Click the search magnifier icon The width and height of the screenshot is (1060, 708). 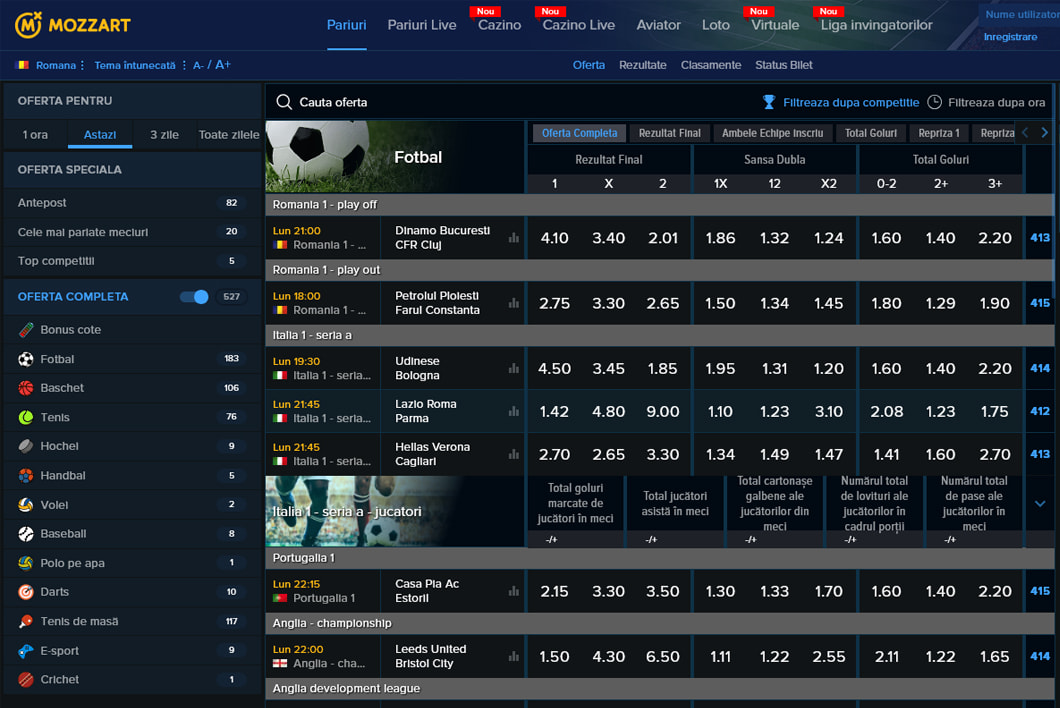(x=284, y=102)
